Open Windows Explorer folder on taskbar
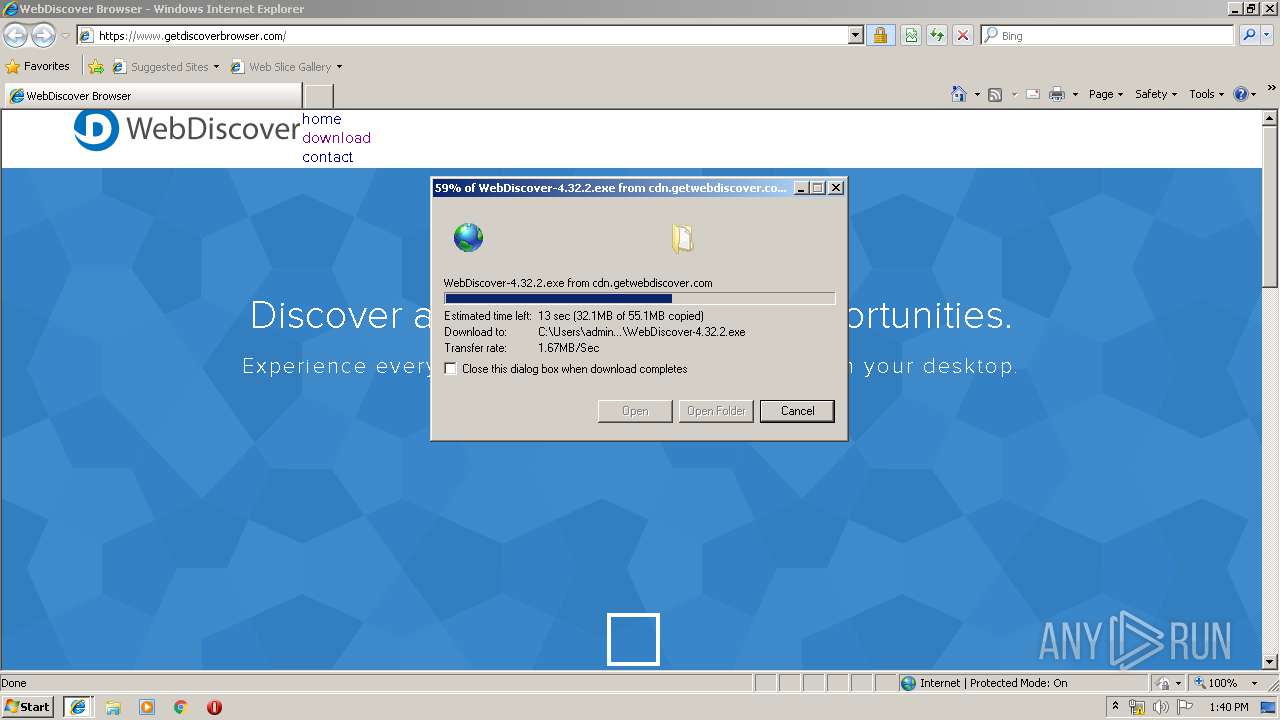1280x720 pixels. (113, 707)
